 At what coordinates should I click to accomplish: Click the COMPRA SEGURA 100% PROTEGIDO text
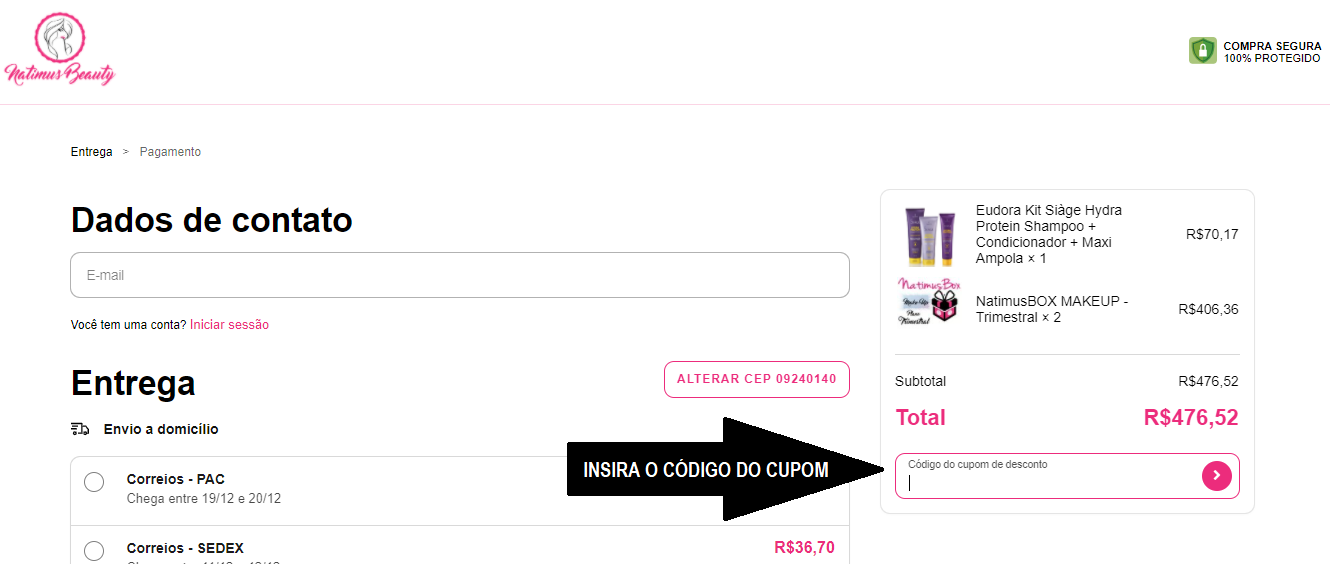[x=1271, y=52]
